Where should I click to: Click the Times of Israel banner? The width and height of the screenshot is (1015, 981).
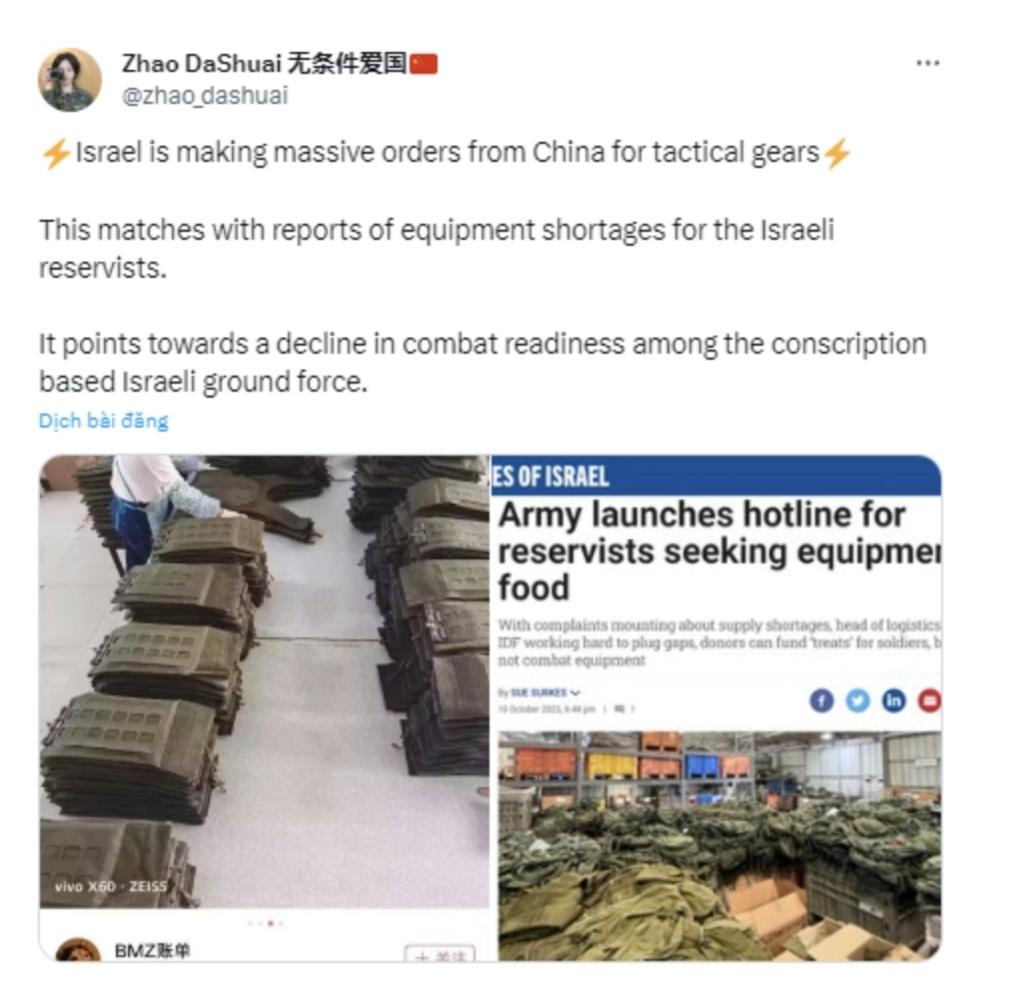716,476
